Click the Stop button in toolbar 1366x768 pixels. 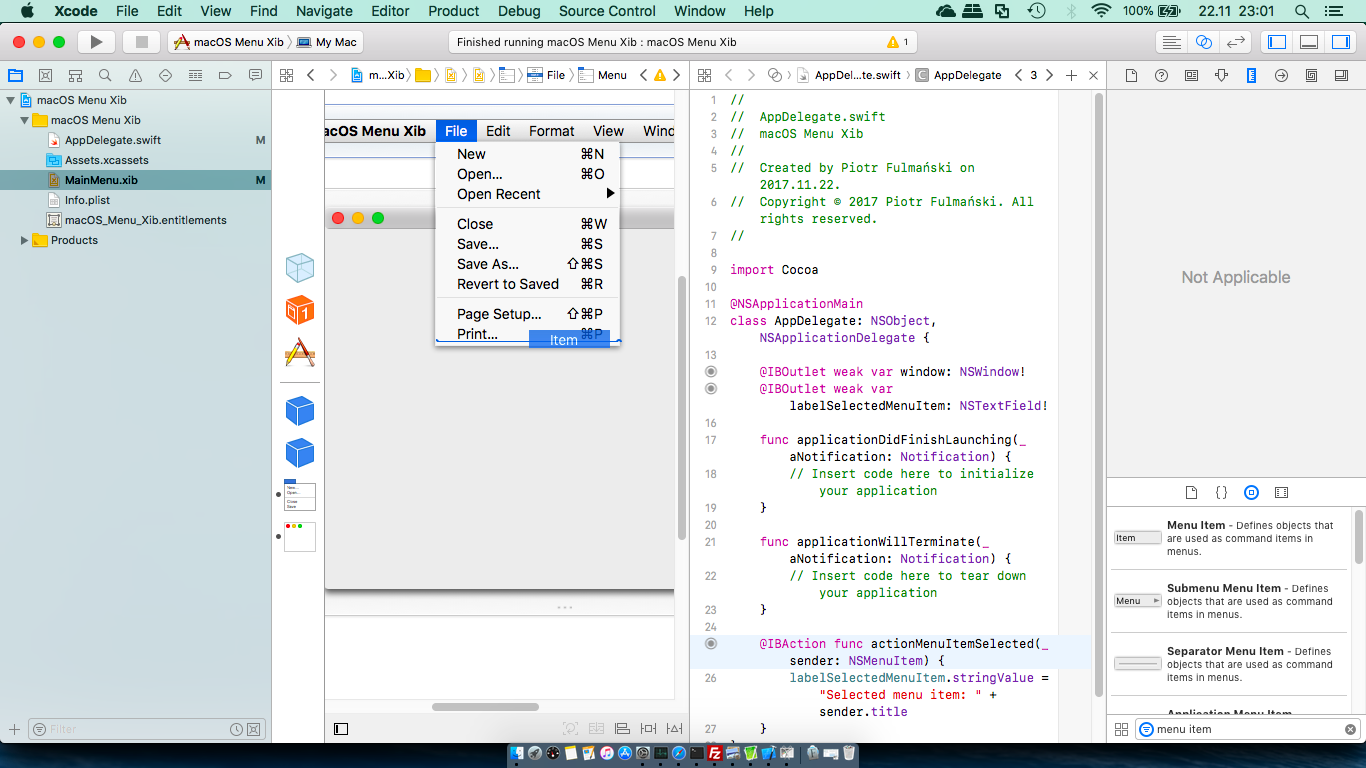(141, 42)
